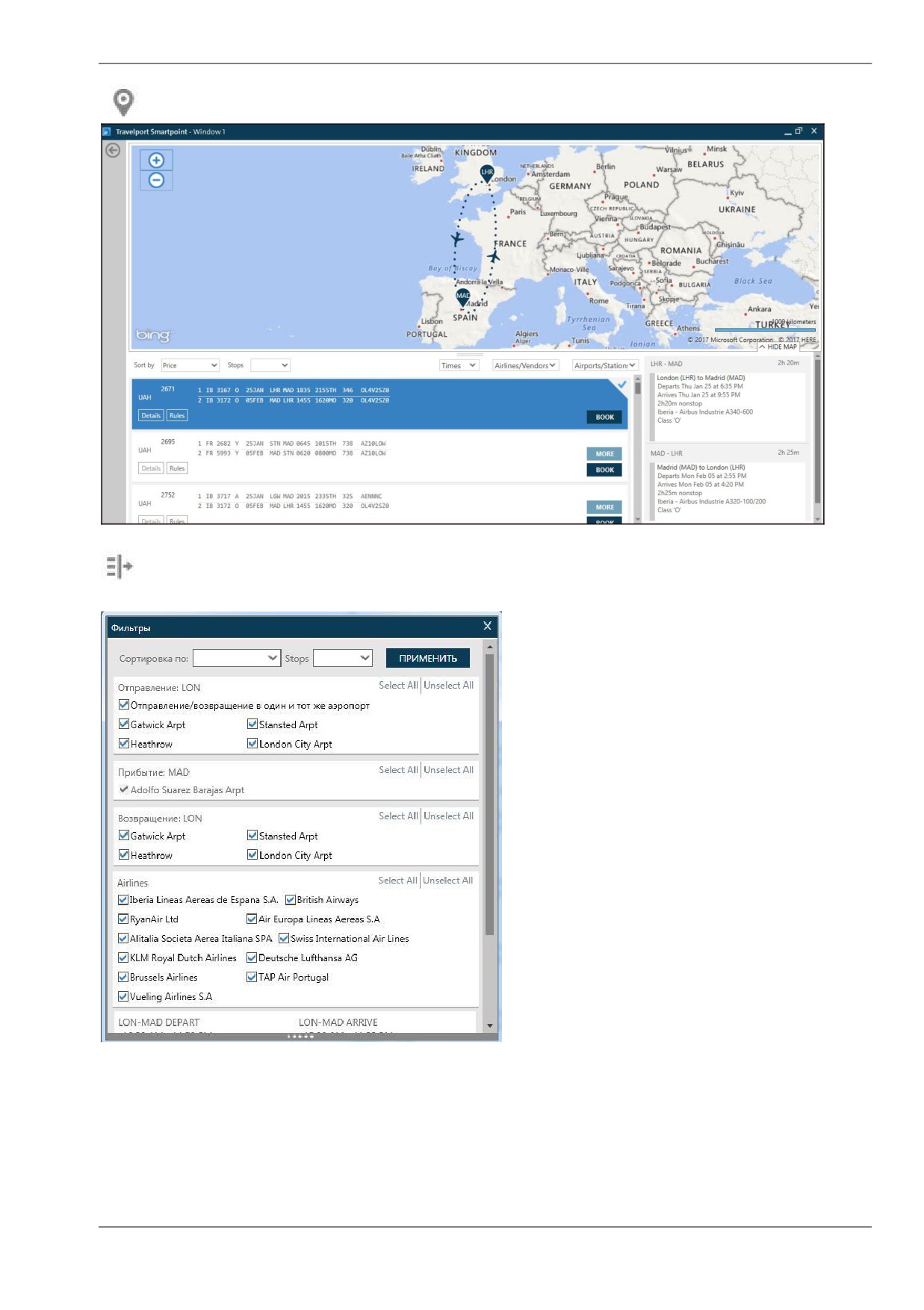Screen dimensions: 924x1310
Task: Click the ПРИМЕНИТЬ button
Action: click(x=428, y=658)
